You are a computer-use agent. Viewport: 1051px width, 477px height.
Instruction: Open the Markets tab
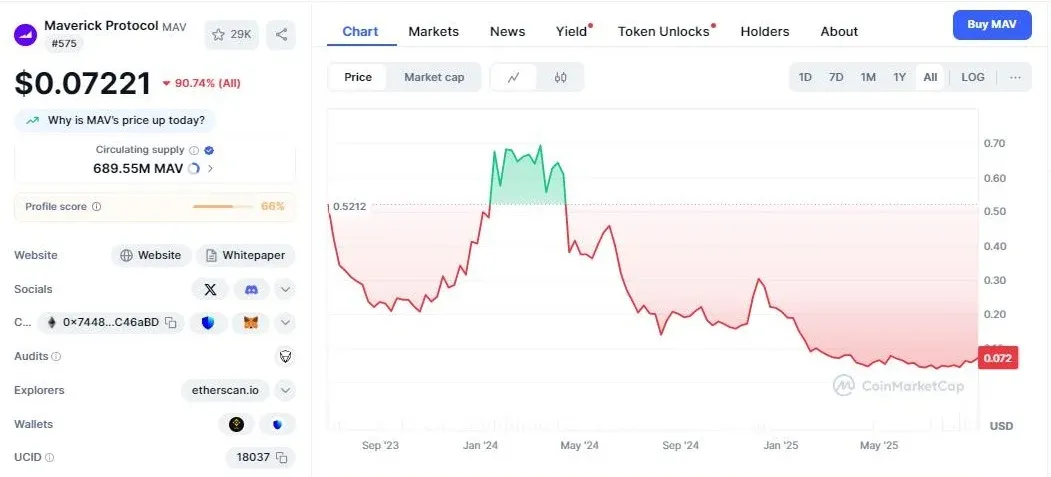point(434,31)
